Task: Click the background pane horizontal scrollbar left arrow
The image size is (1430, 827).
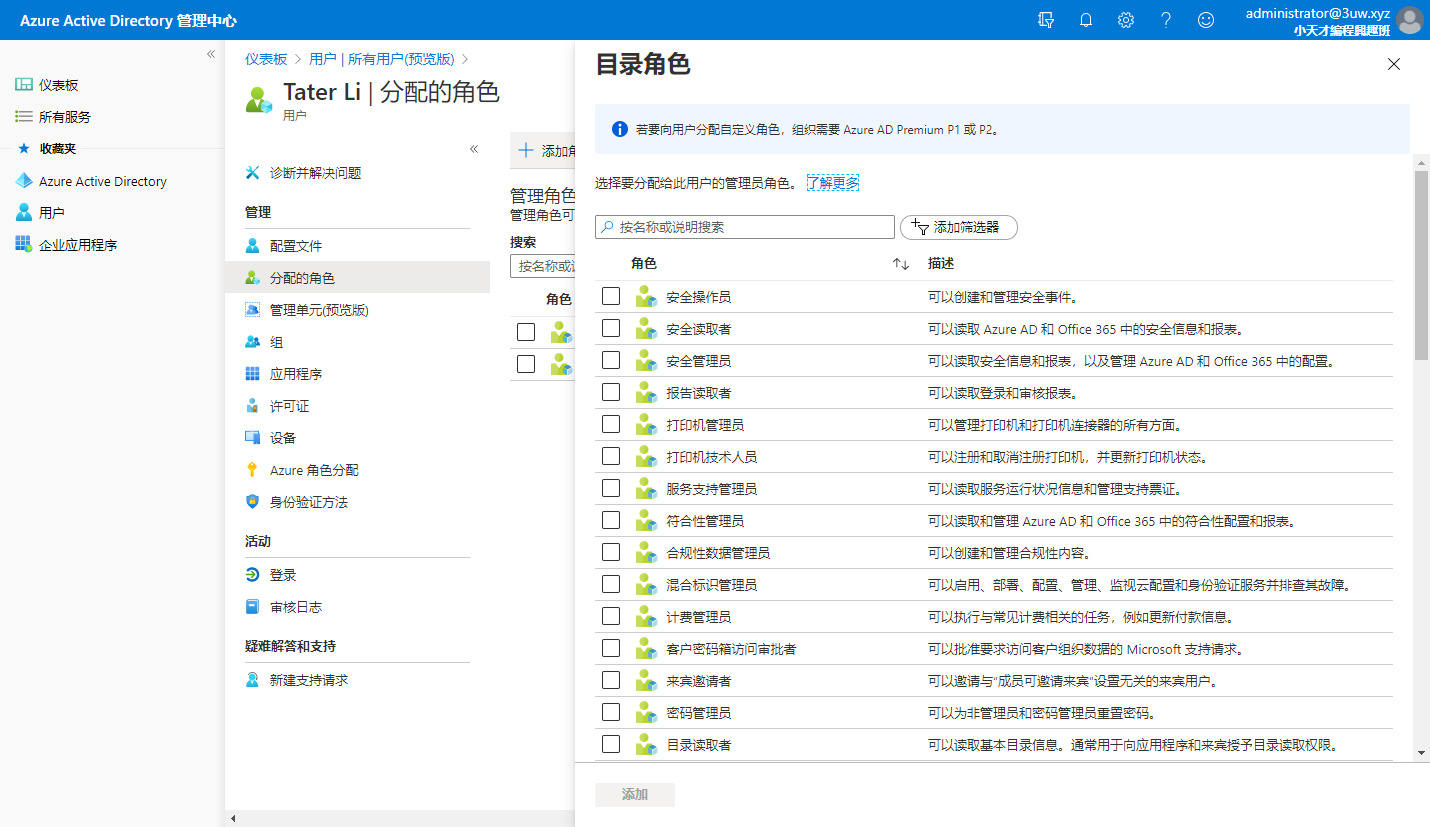Action: (232, 819)
